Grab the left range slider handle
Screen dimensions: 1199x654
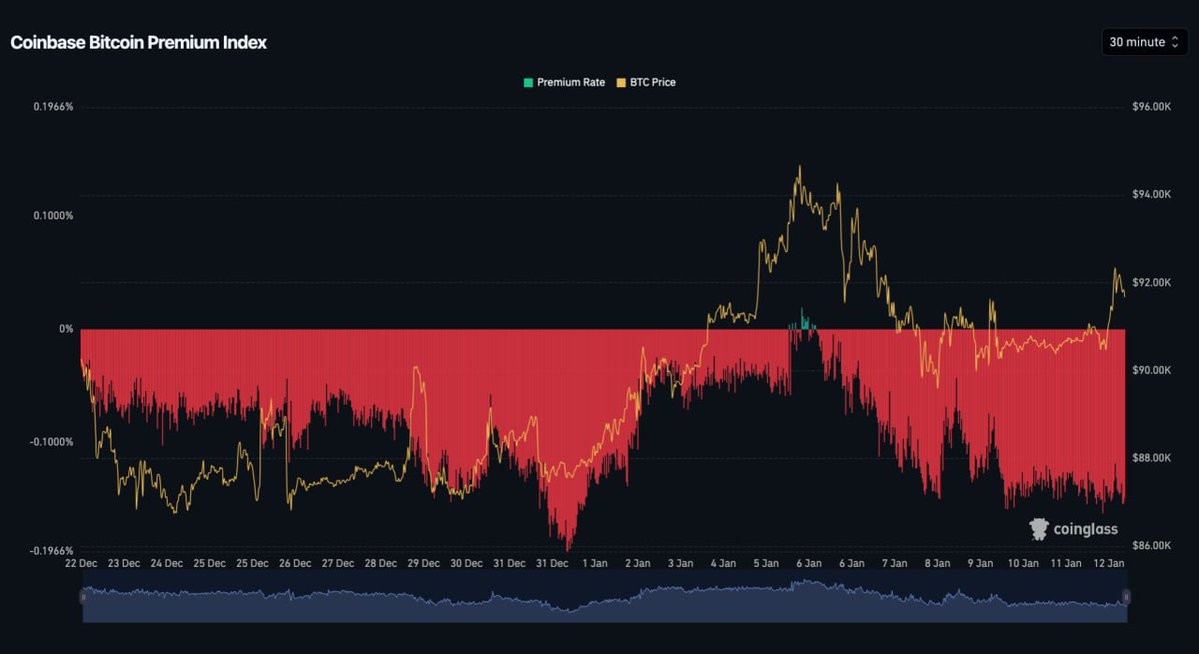(83, 597)
